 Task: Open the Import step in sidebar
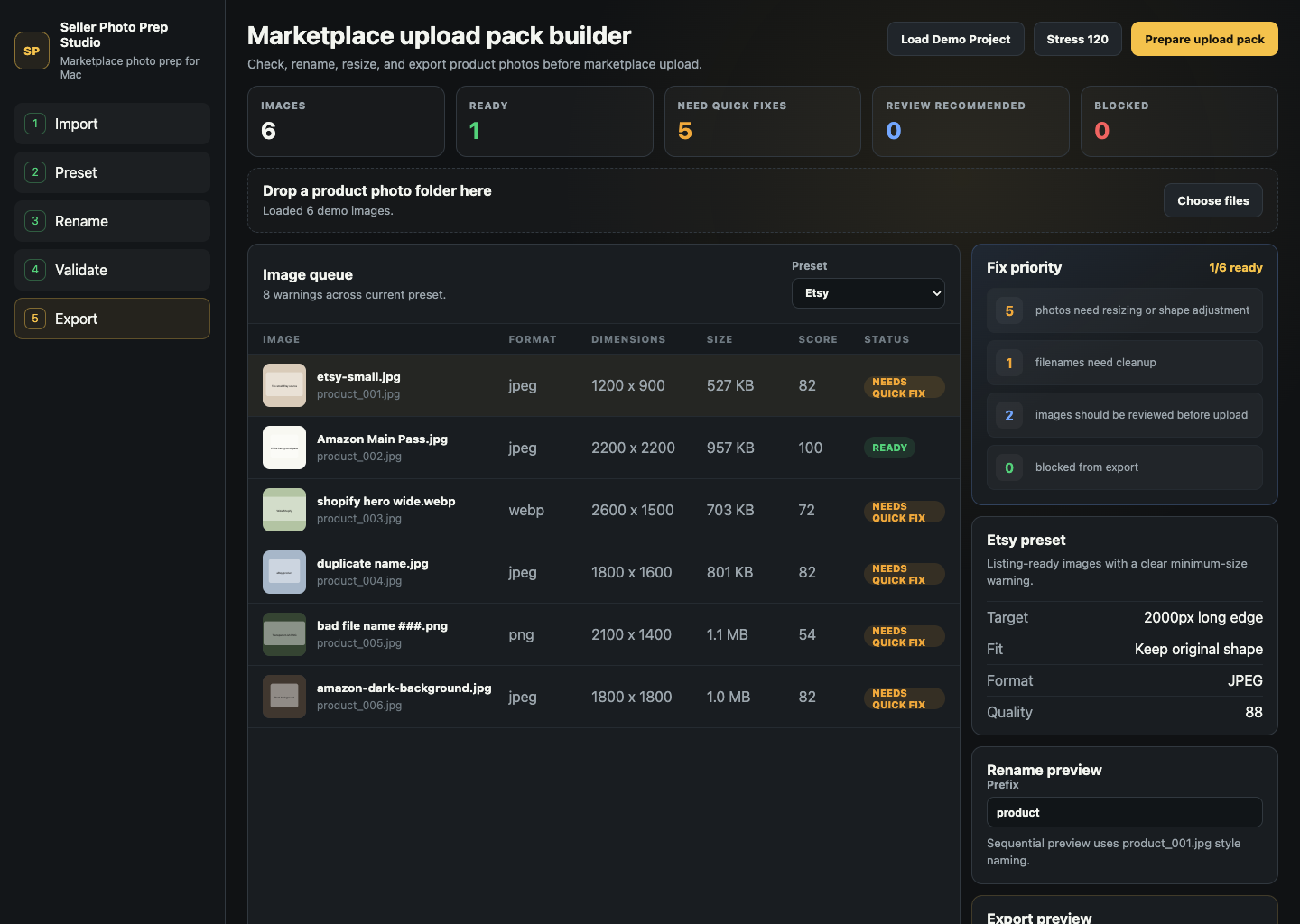[112, 124]
